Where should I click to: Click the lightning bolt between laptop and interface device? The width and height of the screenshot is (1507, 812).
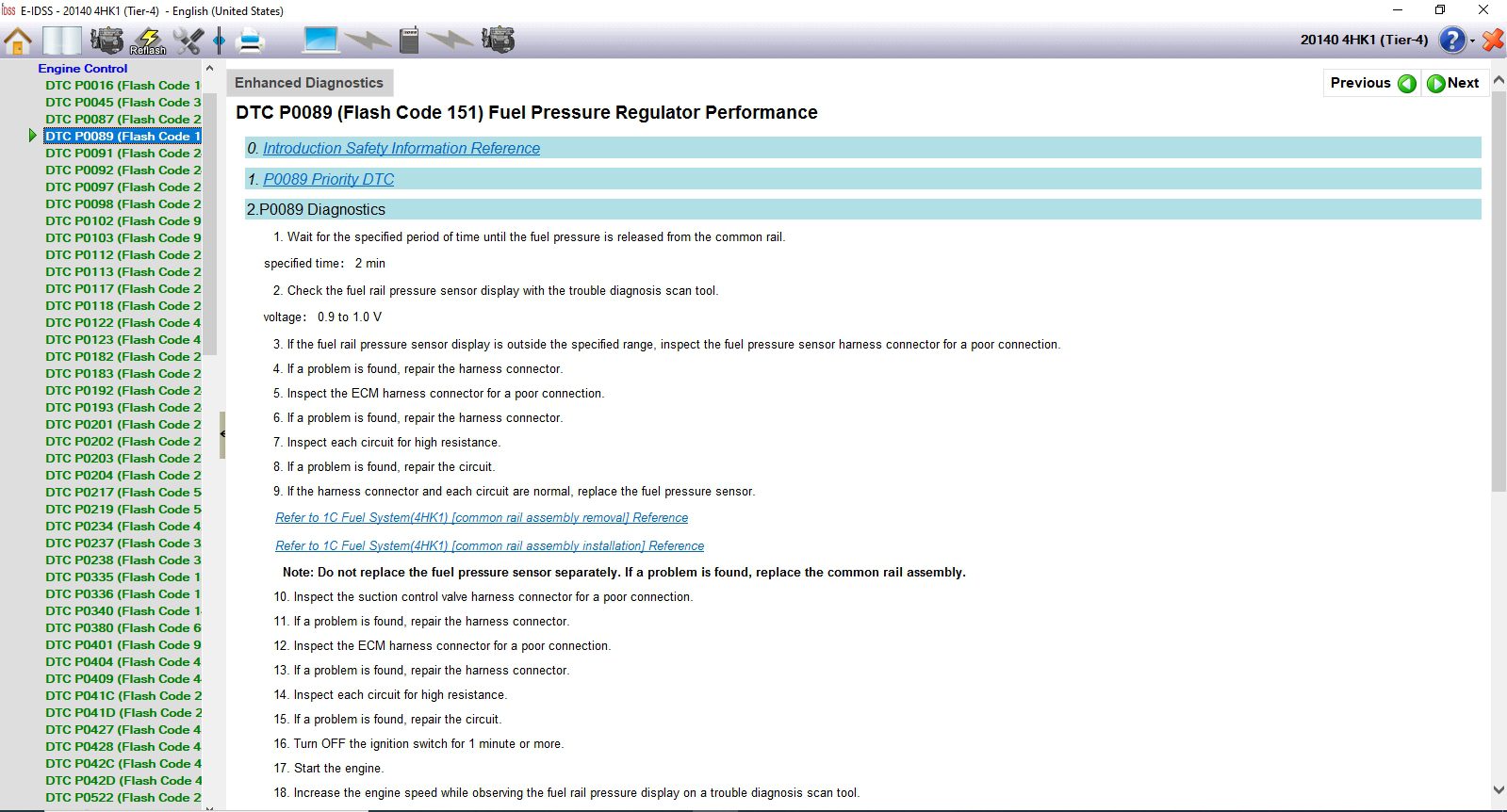(369, 41)
